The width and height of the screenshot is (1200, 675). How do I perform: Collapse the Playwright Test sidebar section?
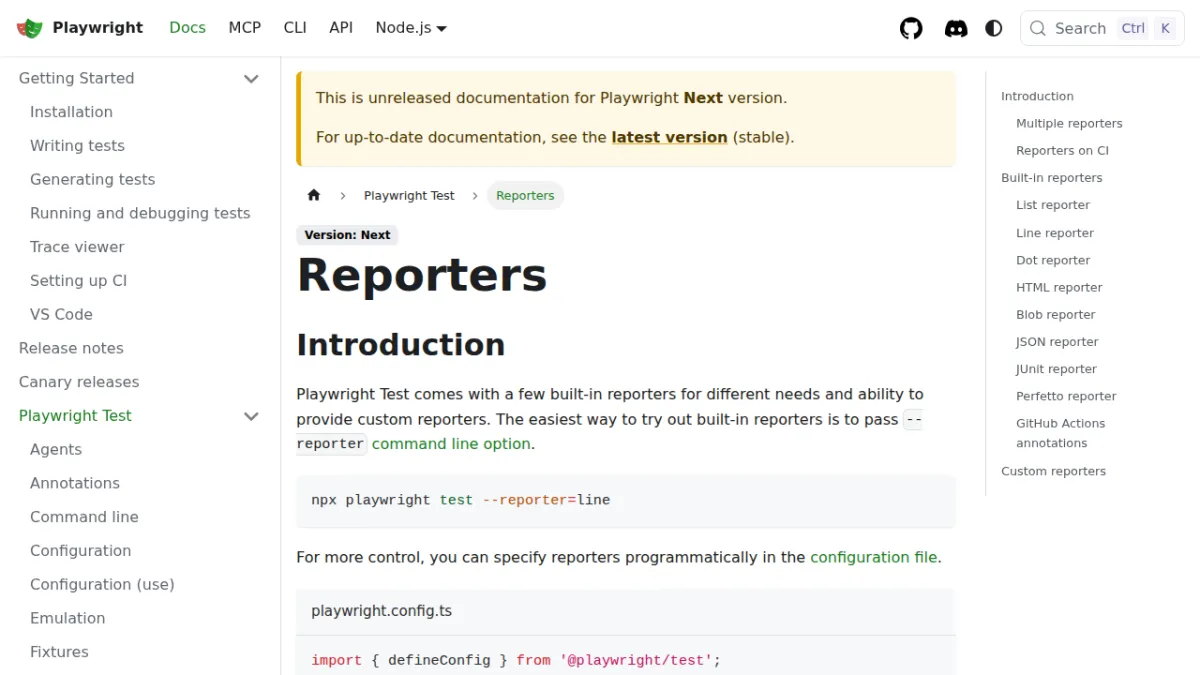click(x=251, y=416)
